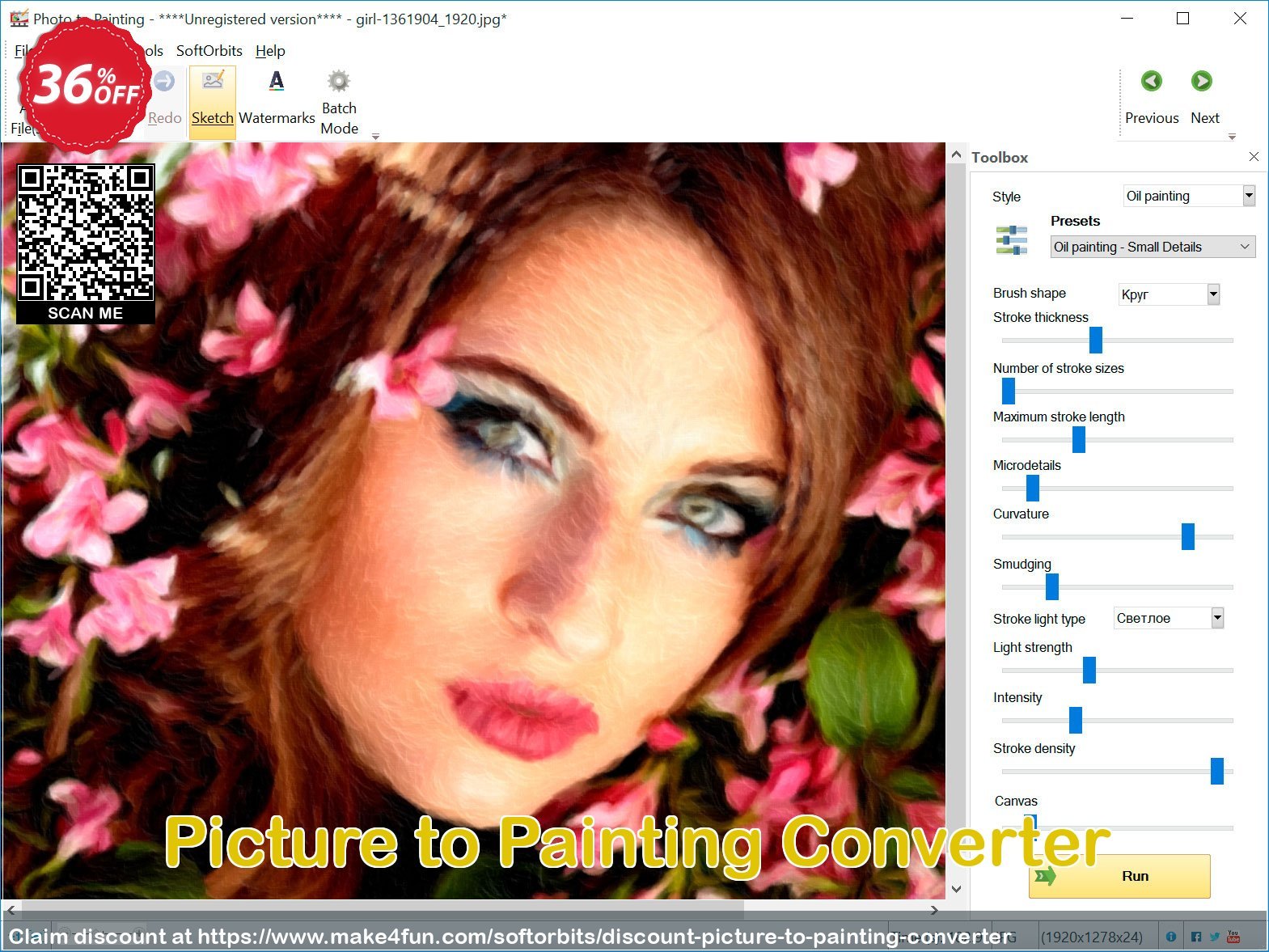
Task: Click the vertical scrollbar down arrow
Action: pos(956,889)
